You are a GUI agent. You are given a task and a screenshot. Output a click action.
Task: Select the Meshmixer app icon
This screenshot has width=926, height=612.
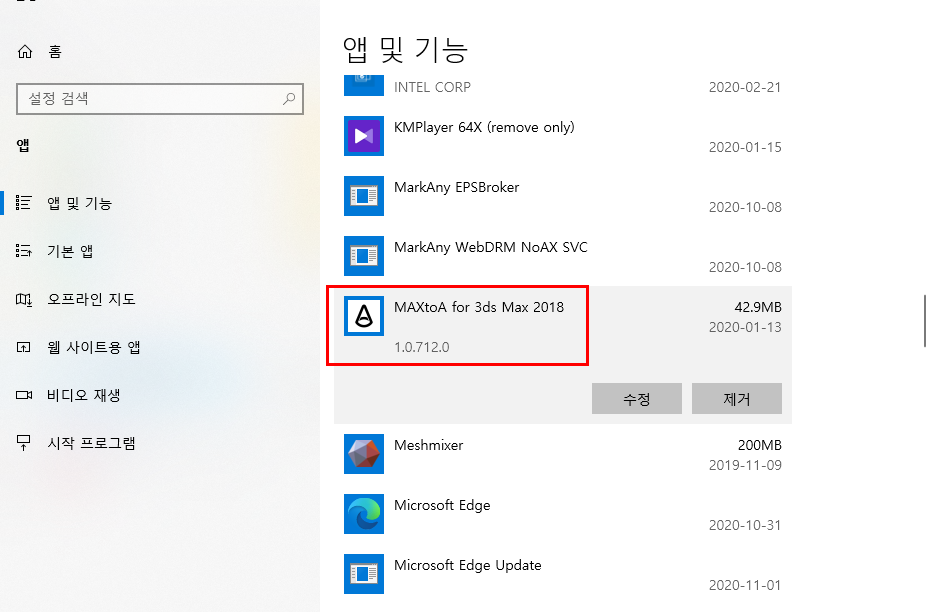point(364,454)
